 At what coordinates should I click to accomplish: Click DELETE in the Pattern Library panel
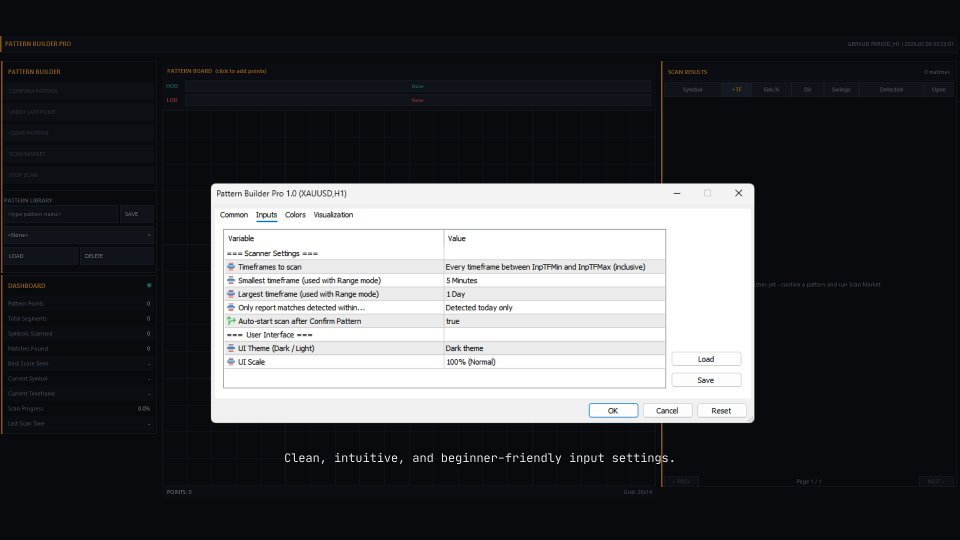[x=116, y=256]
